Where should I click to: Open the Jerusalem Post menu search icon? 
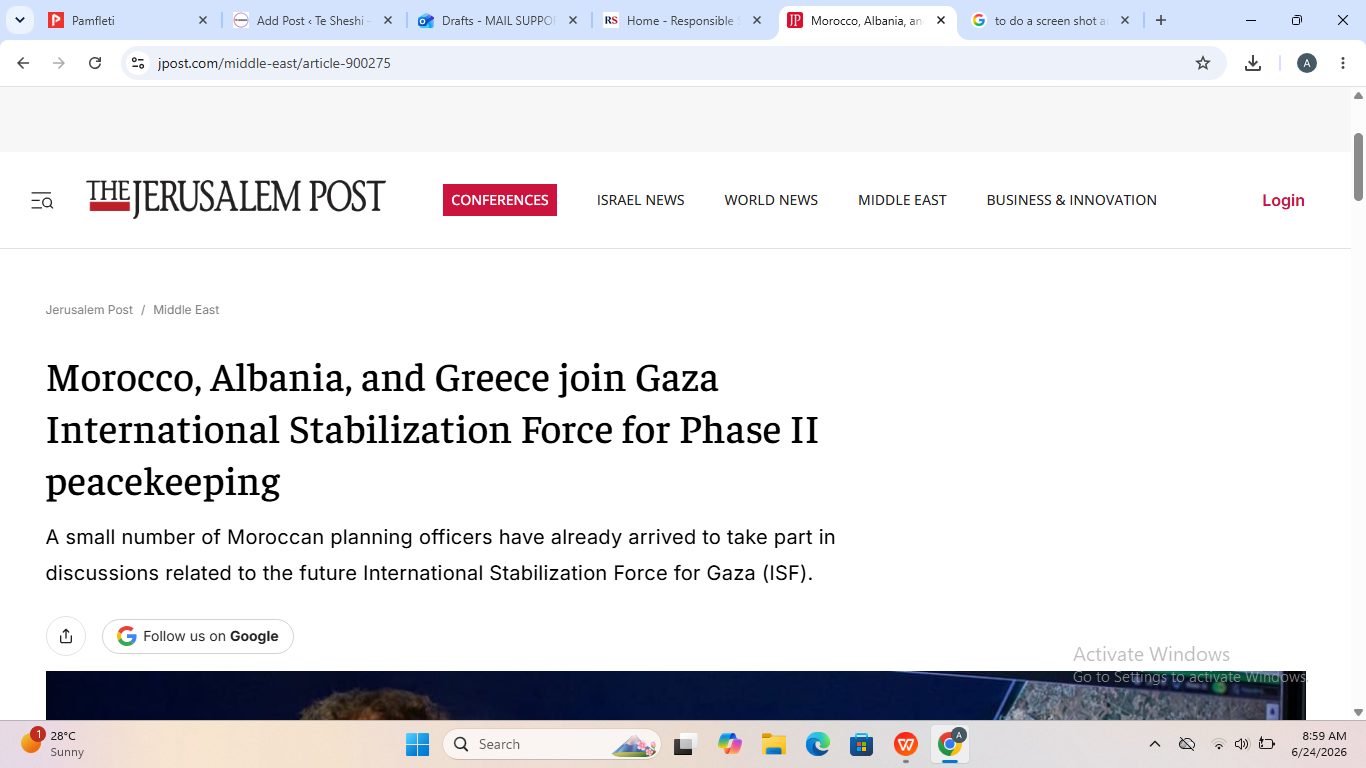coord(42,201)
